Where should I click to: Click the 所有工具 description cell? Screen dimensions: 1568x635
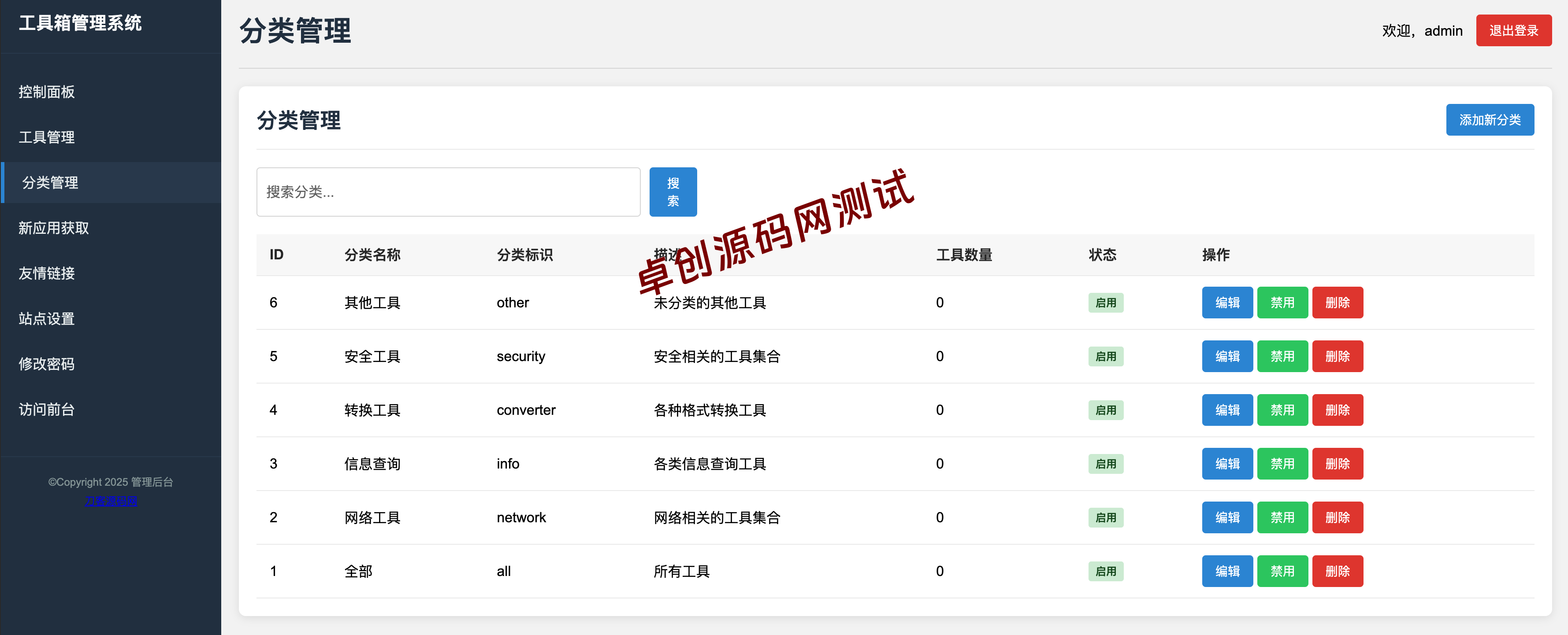pos(682,571)
